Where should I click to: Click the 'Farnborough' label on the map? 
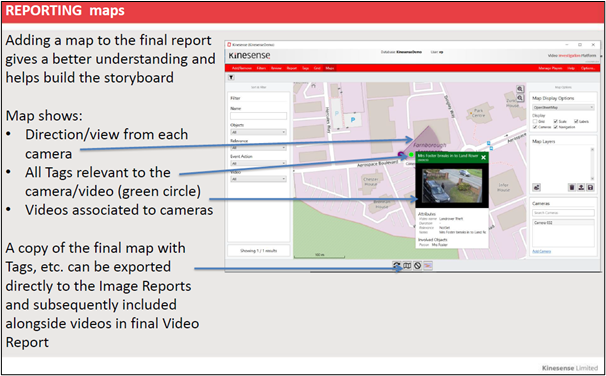[430, 145]
